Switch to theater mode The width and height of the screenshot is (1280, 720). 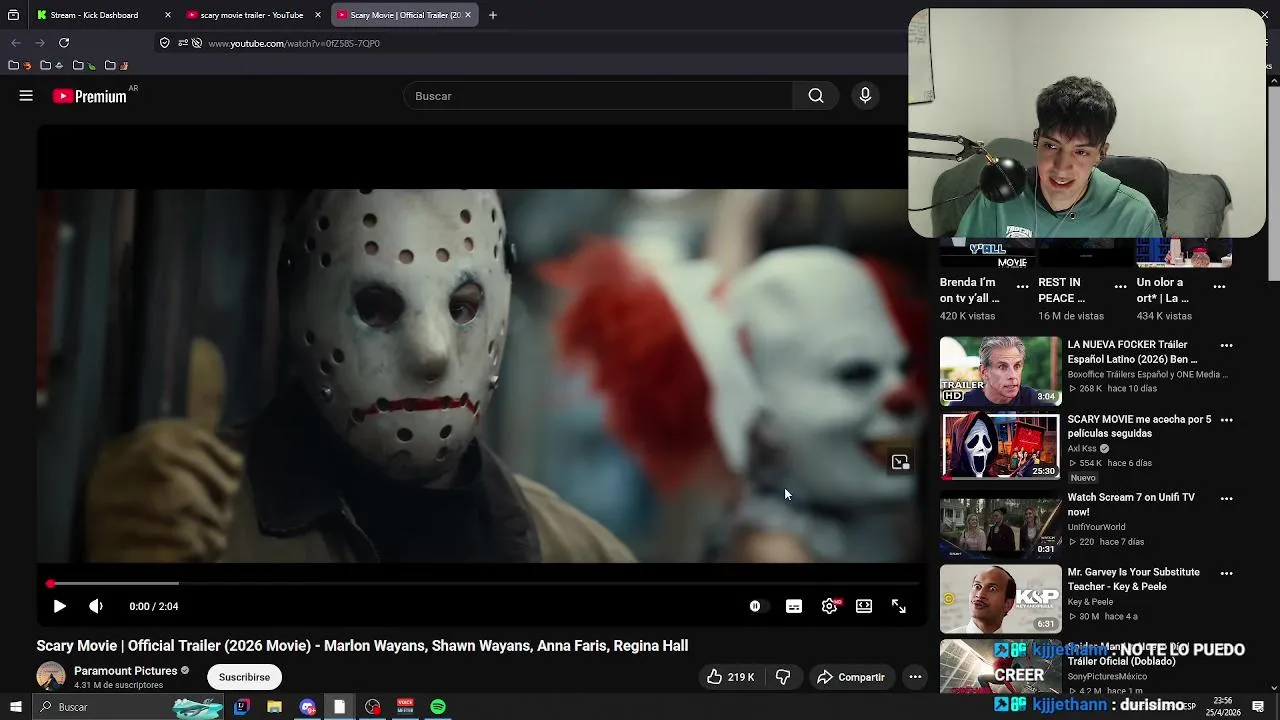click(x=864, y=606)
